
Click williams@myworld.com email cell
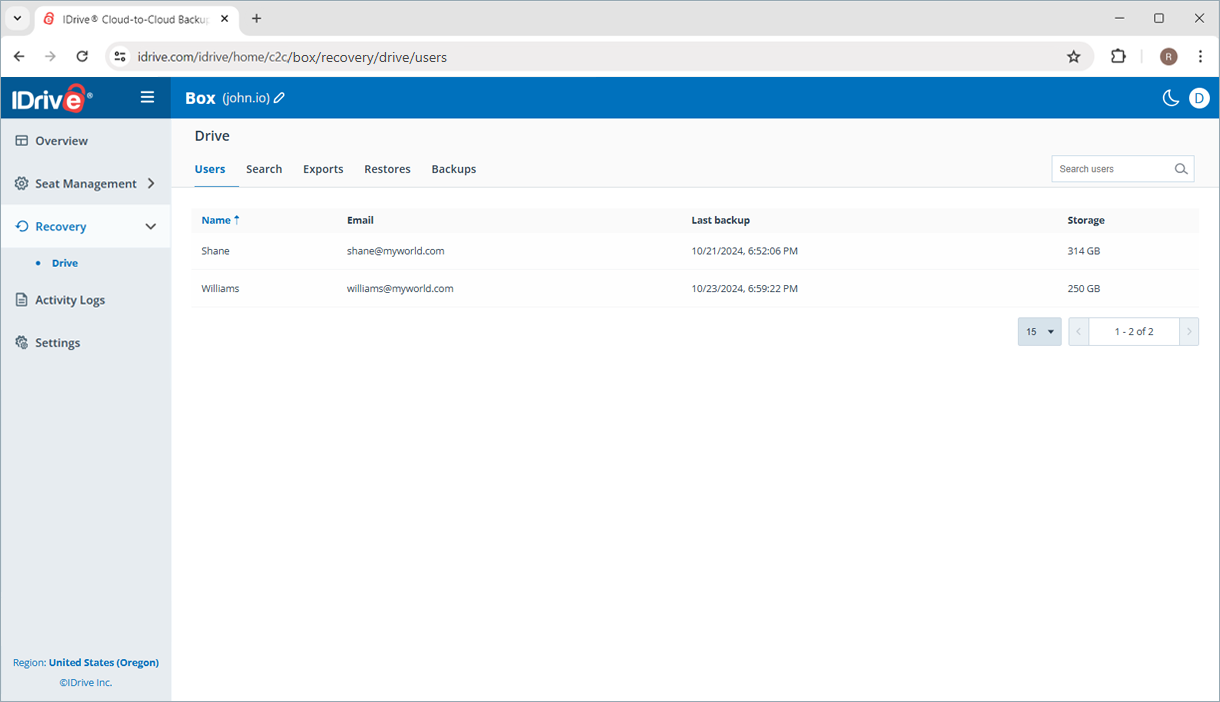click(400, 288)
